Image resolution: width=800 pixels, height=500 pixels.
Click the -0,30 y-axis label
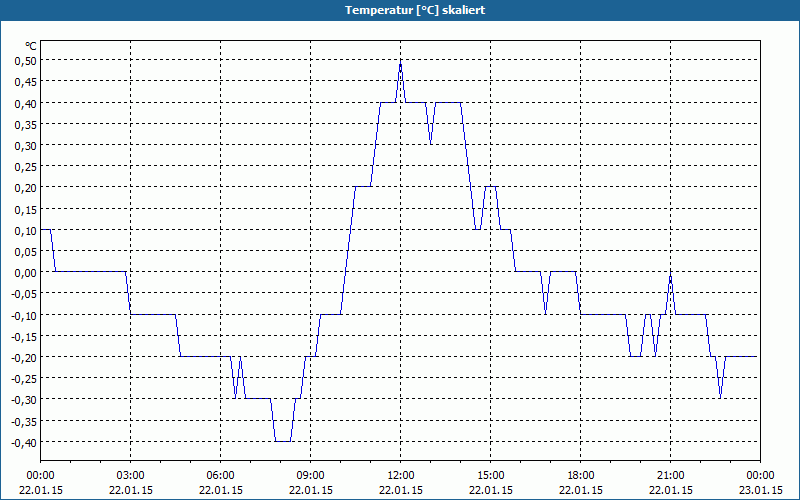25,400
